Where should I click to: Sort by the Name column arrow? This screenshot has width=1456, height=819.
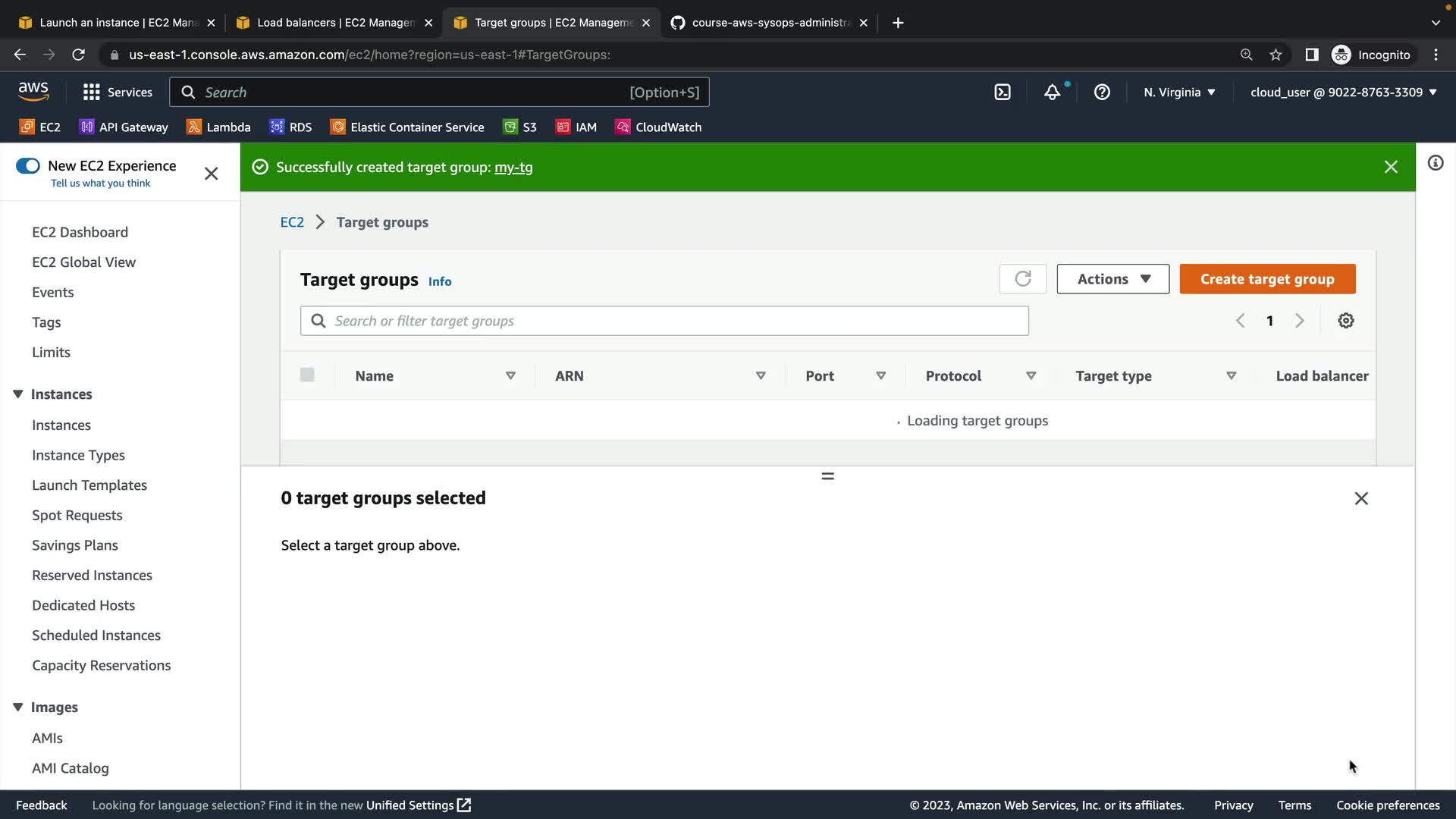click(510, 376)
